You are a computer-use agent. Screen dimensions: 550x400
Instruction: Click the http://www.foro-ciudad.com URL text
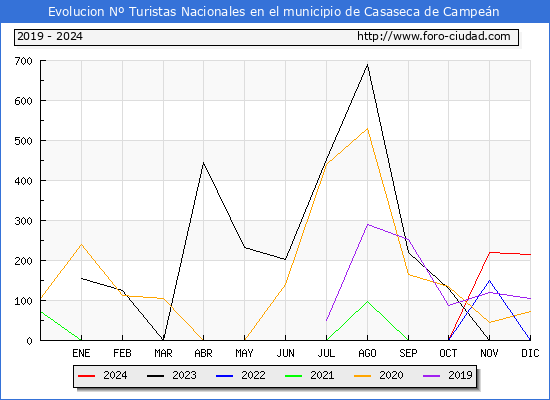click(x=434, y=36)
